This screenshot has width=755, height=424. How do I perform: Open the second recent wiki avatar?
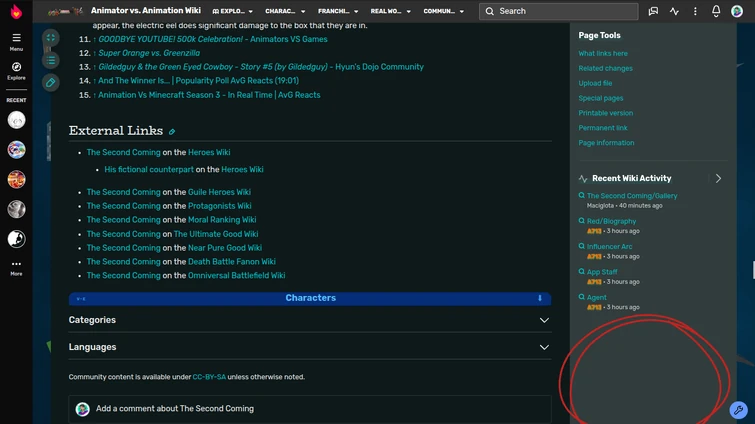coord(16,150)
